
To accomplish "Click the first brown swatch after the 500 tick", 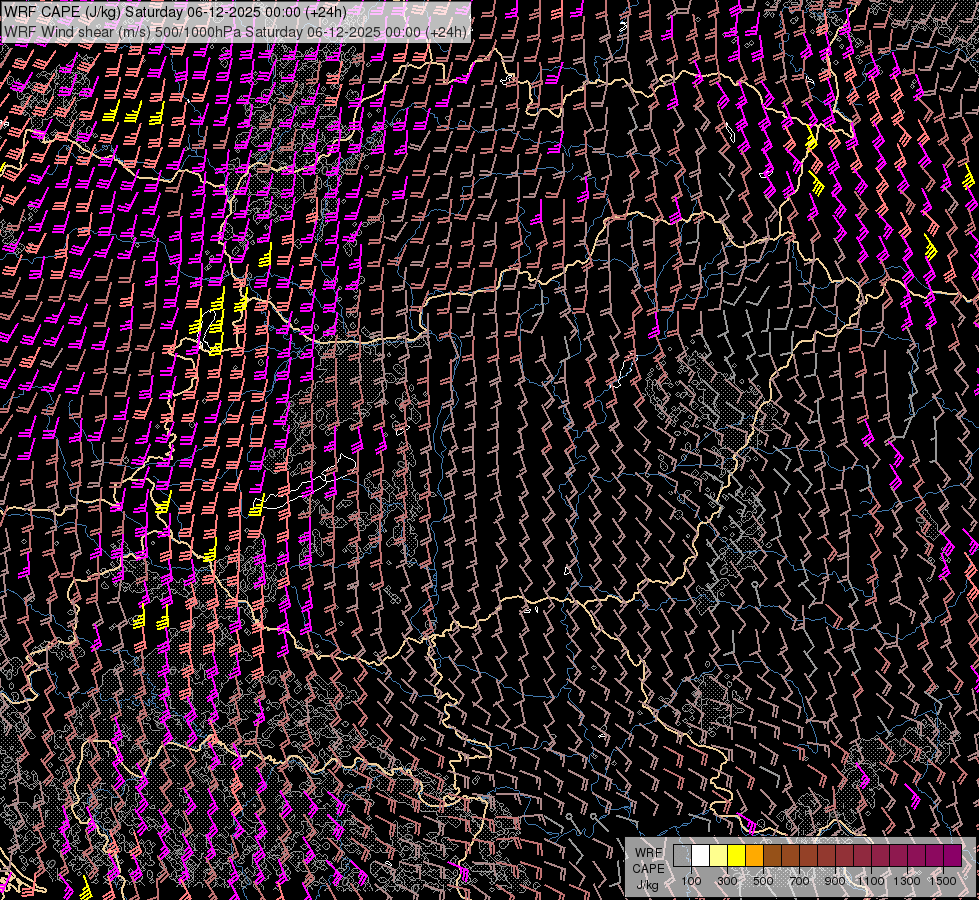I will click(772, 855).
